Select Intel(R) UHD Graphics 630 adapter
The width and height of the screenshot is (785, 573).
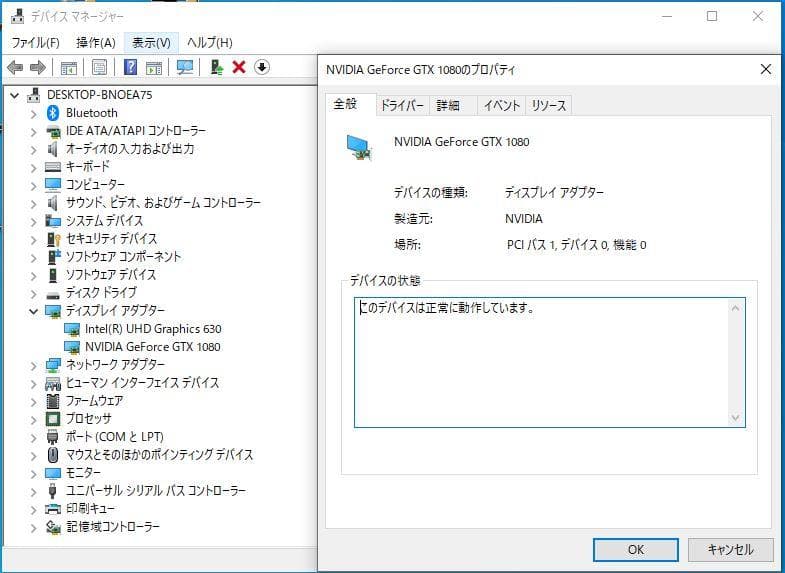(153, 329)
